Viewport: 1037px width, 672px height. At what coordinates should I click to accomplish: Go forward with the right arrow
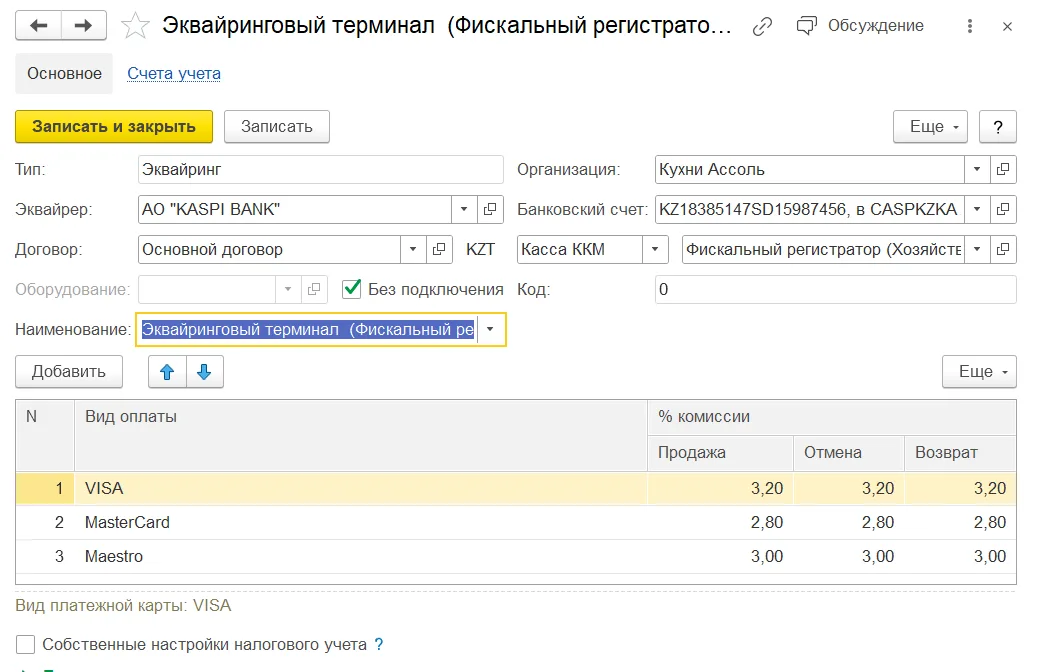point(83,26)
